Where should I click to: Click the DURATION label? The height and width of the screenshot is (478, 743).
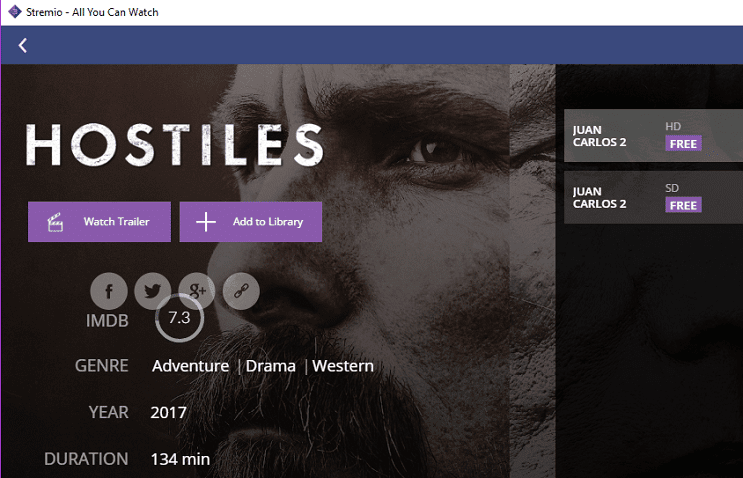point(86,459)
